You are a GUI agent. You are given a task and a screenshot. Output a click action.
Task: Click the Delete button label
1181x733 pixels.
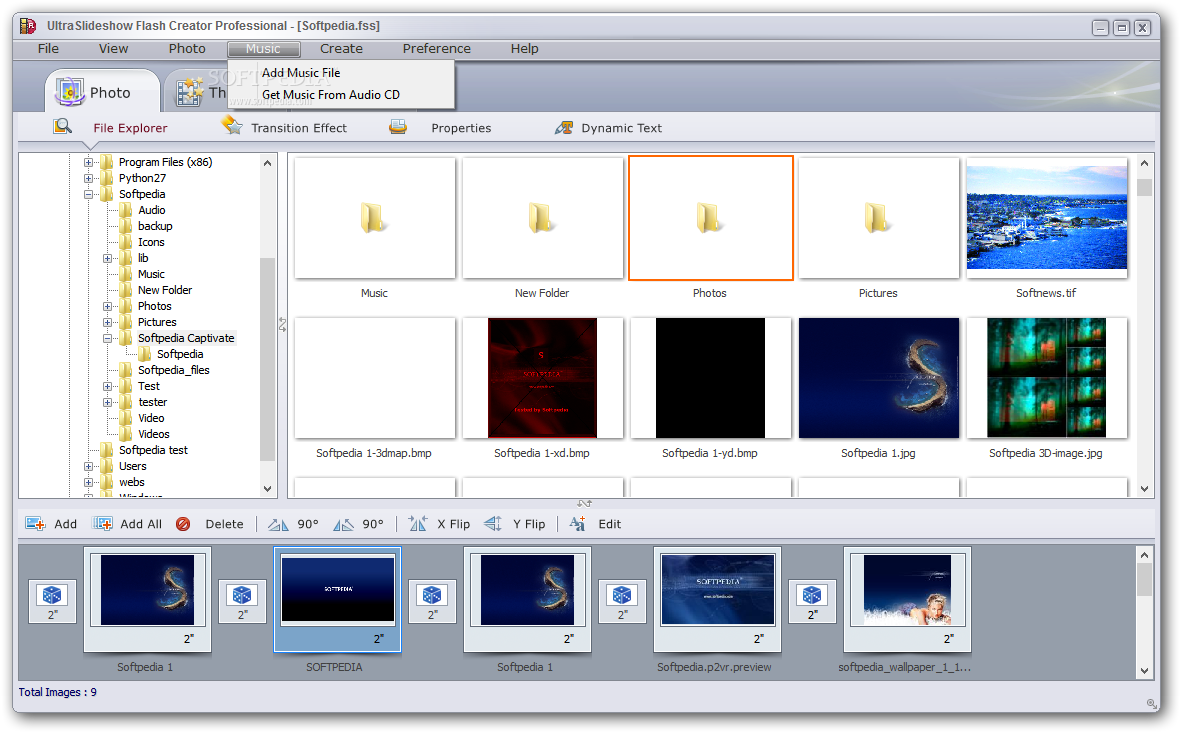coord(224,524)
